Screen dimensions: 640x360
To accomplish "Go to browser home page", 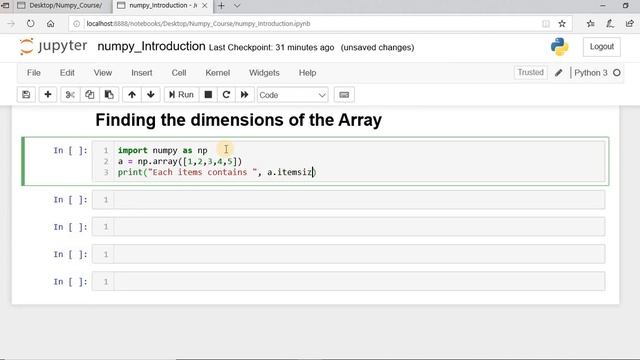I will [x=51, y=24].
